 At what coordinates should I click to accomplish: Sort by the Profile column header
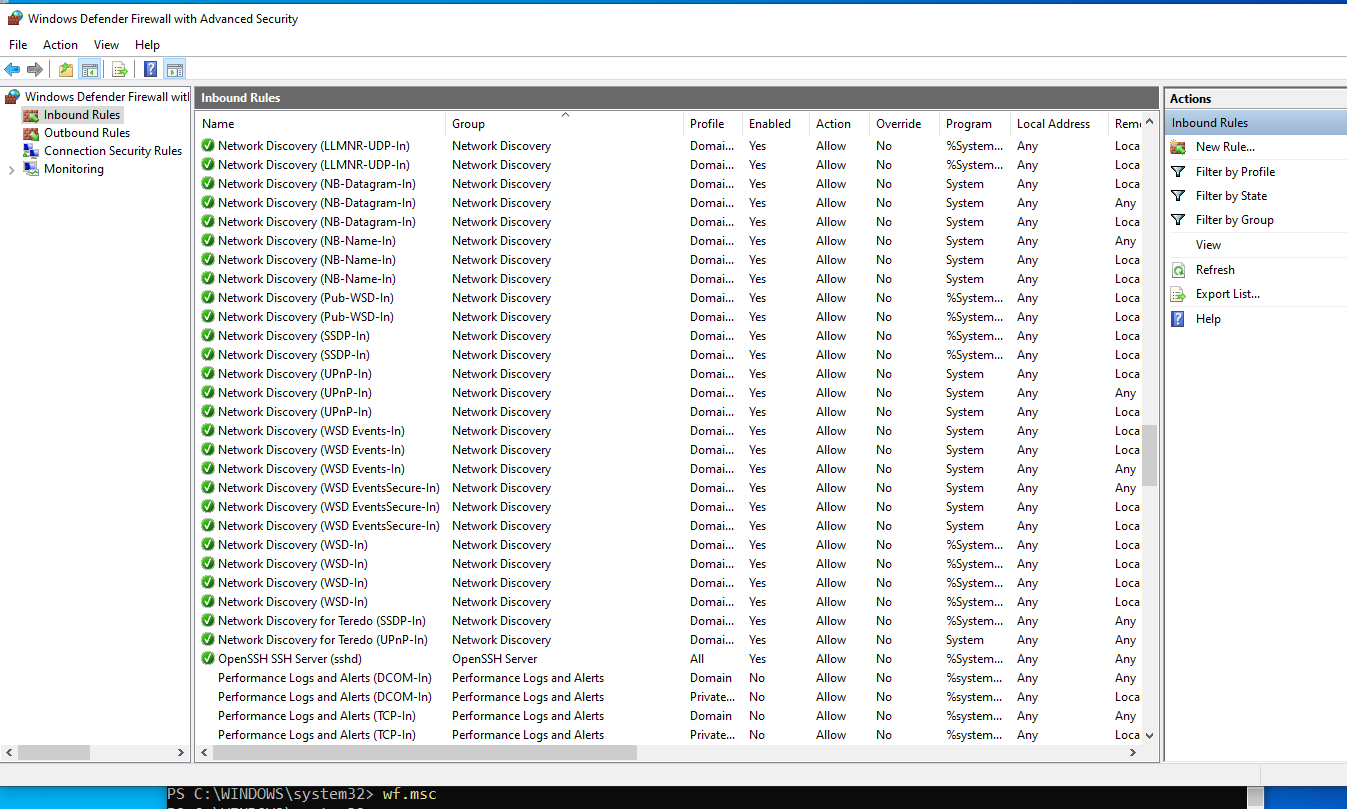pyautogui.click(x=713, y=124)
